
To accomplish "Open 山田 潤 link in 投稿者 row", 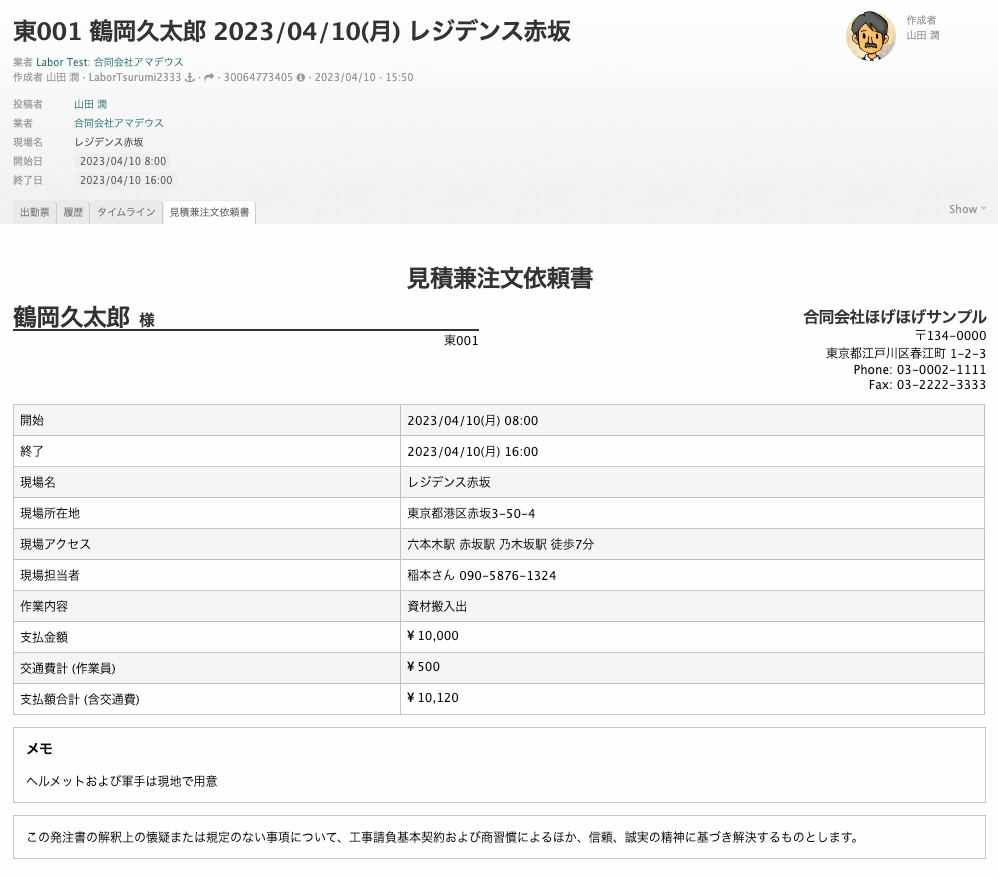I will click(x=90, y=104).
